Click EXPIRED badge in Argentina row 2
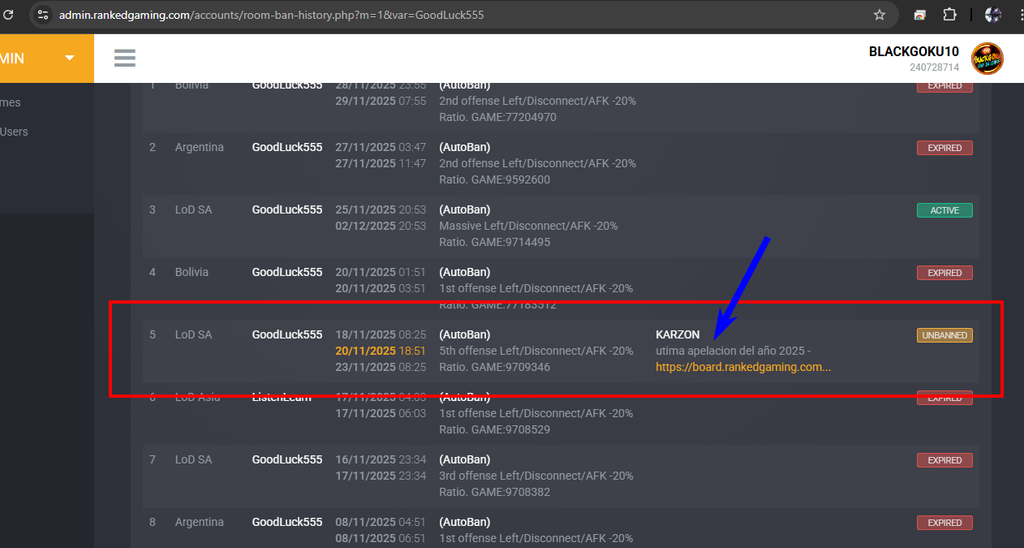 pyautogui.click(x=944, y=148)
